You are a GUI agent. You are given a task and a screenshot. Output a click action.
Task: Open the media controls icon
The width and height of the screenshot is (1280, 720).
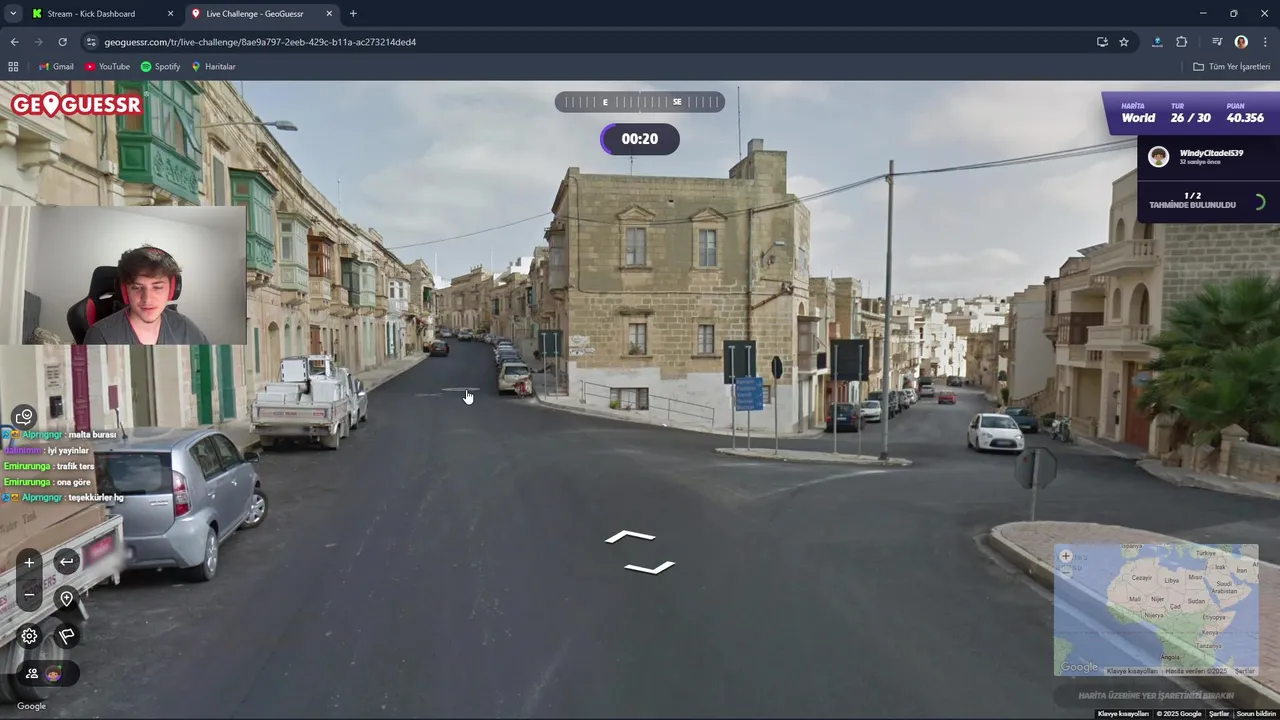pos(1217,42)
